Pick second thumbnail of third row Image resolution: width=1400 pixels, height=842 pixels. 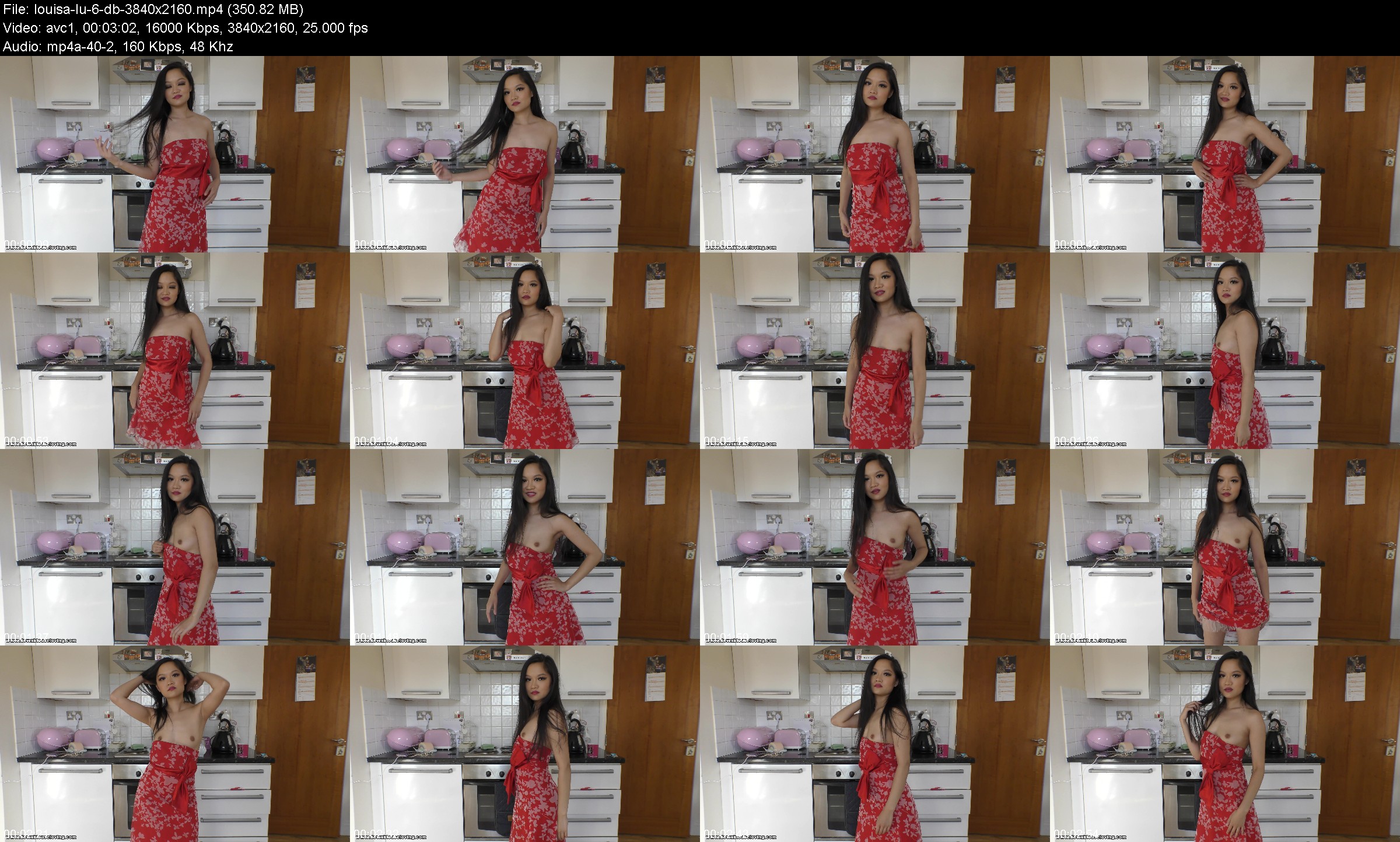(525, 547)
